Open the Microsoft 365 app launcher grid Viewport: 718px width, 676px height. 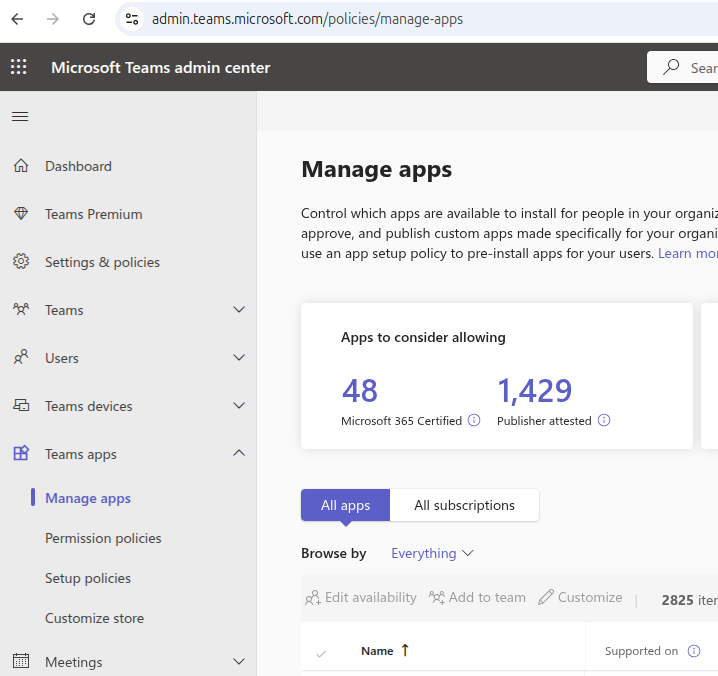click(19, 67)
